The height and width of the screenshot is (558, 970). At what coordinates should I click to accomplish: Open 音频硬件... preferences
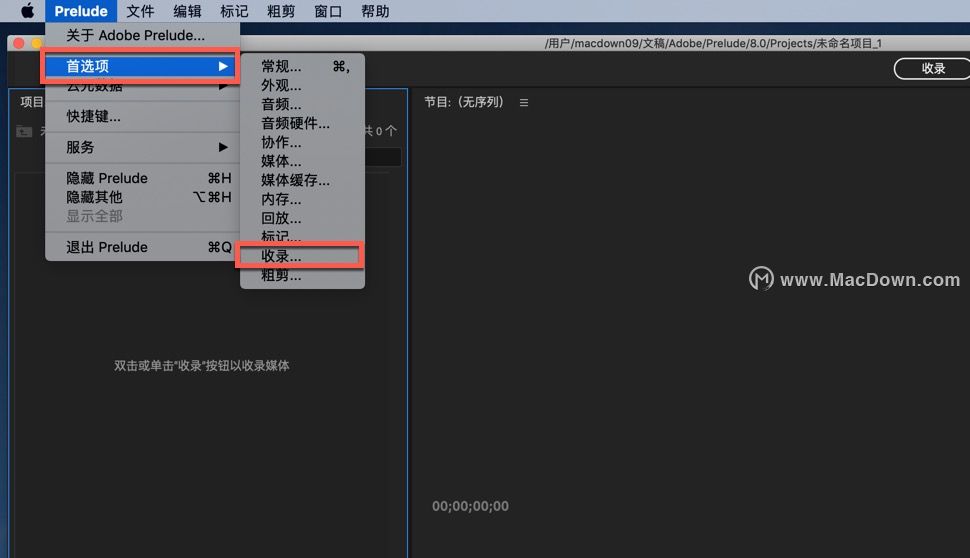pos(303,123)
